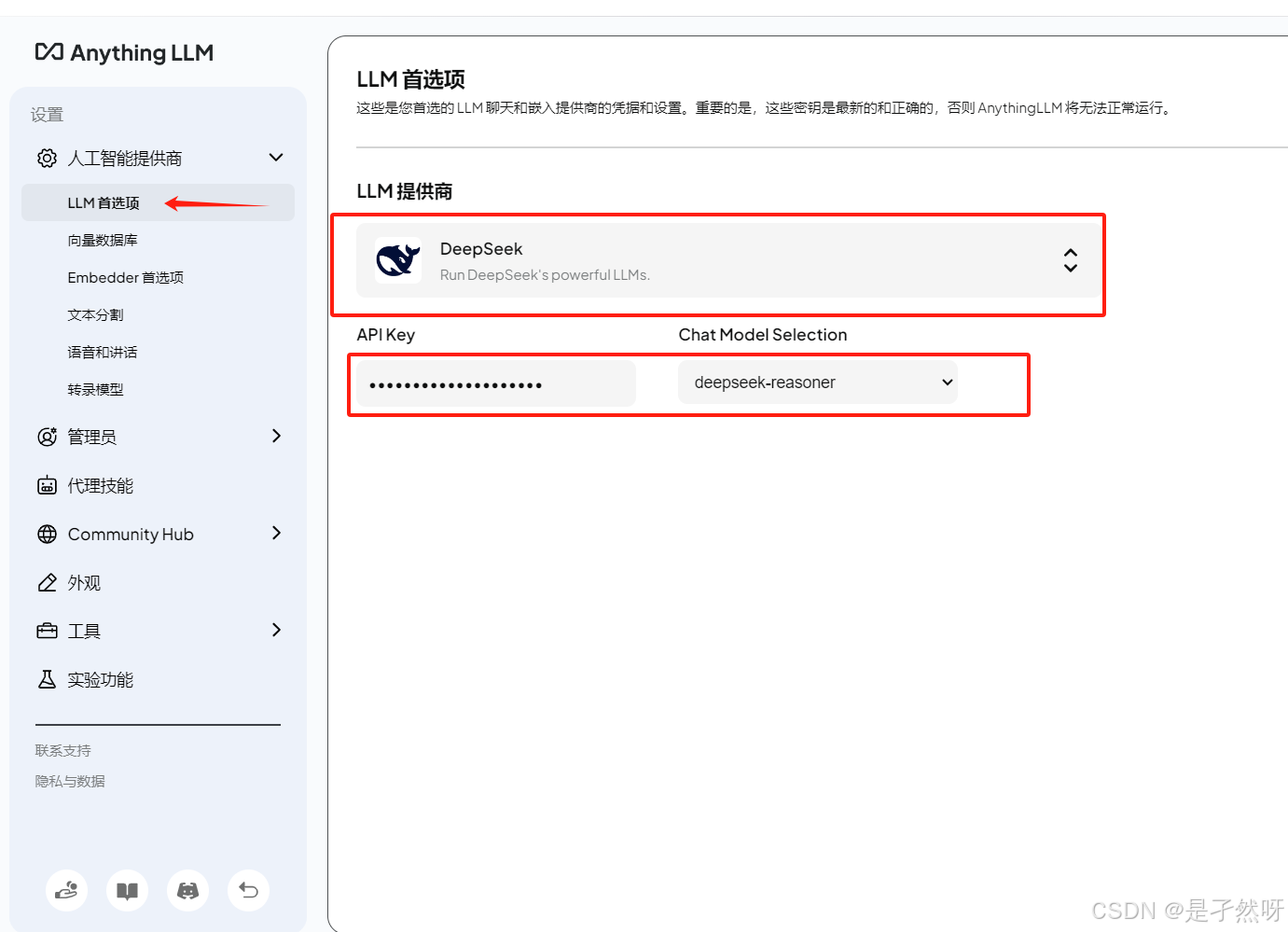Open 实验功能 using the flask icon
The height and width of the screenshot is (932, 1288).
point(47,679)
